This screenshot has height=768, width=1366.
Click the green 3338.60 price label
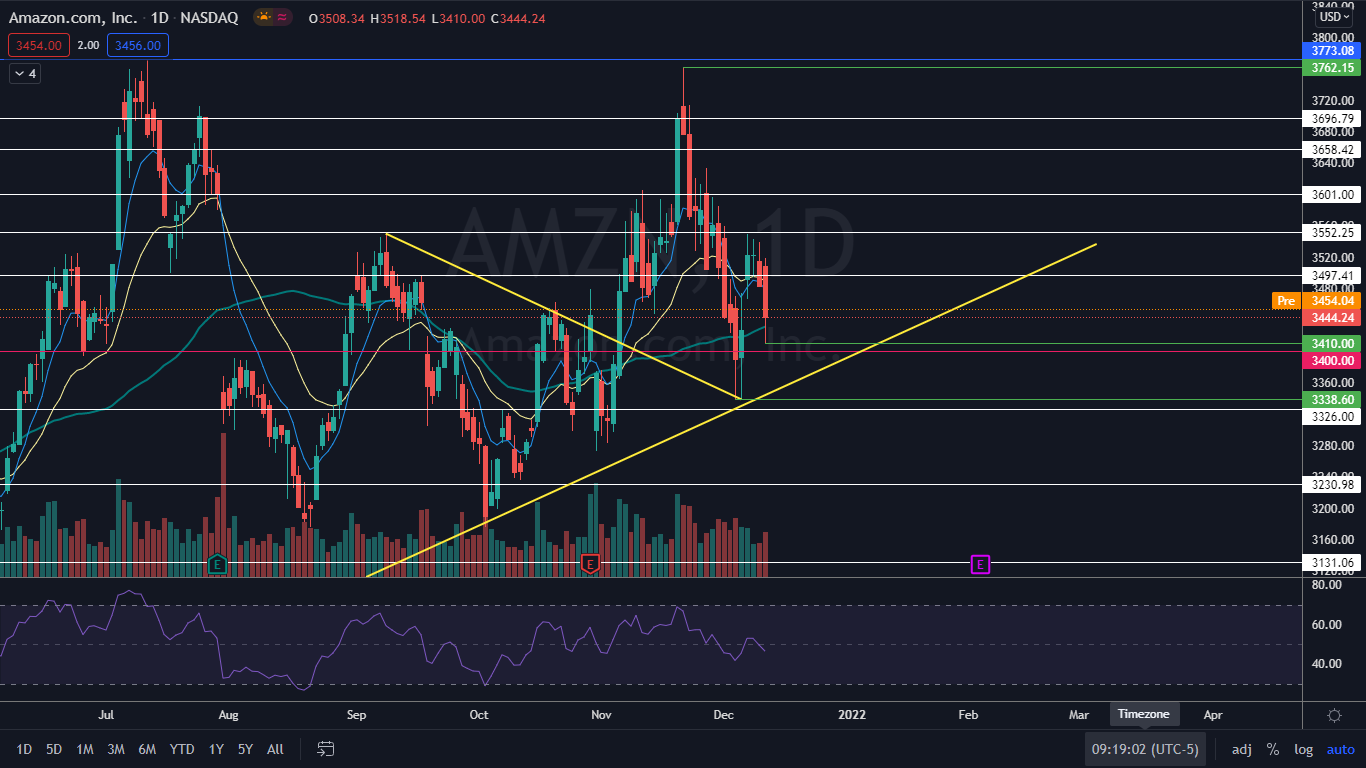click(x=1333, y=399)
